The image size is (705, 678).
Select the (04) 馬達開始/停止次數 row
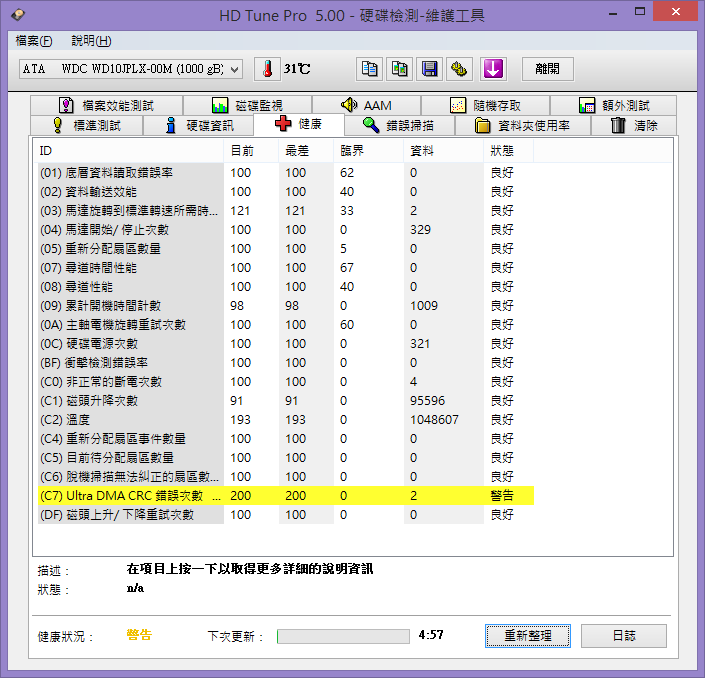pos(286,230)
